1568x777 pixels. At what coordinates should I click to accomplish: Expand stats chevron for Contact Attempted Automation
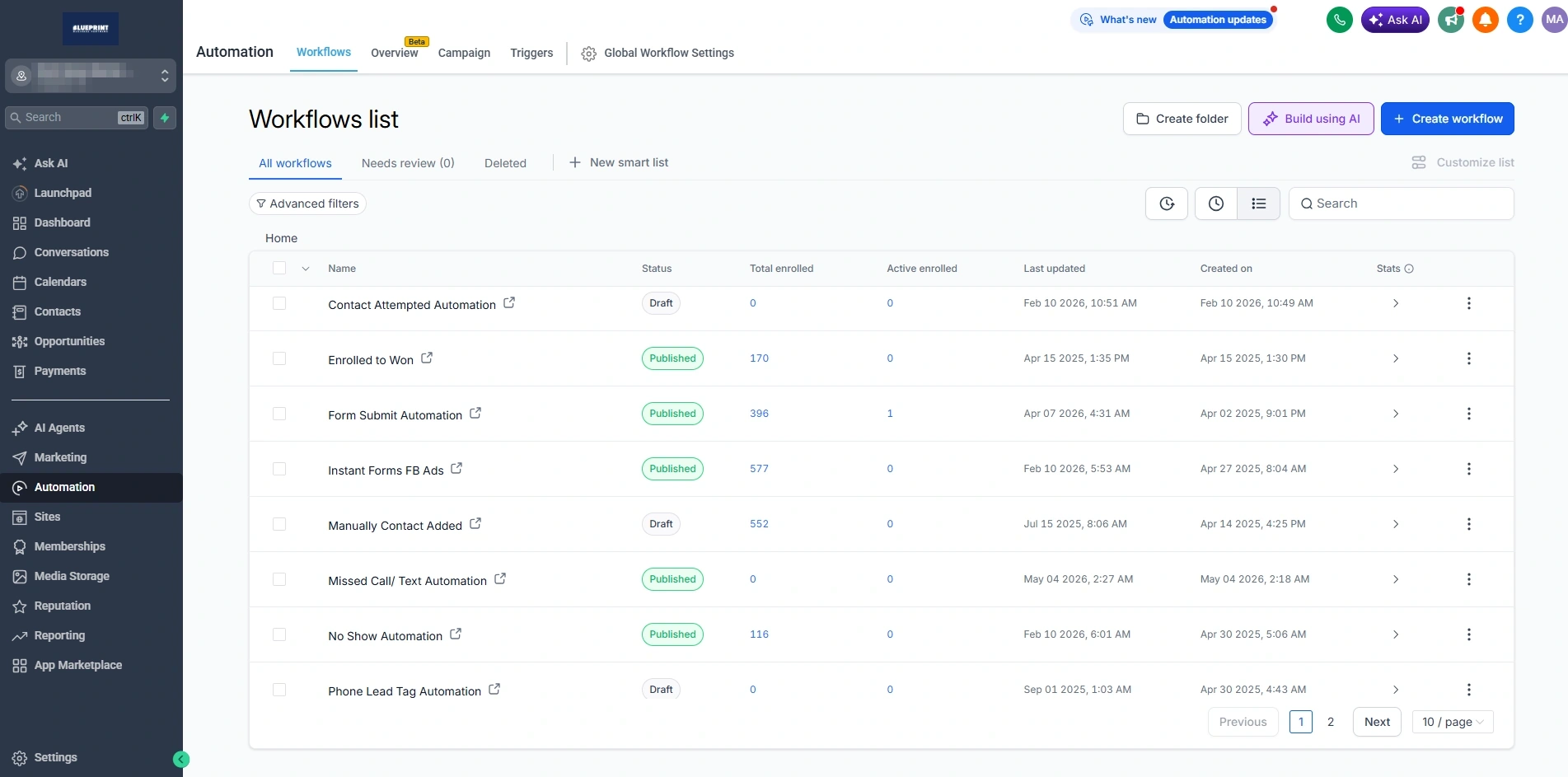click(x=1396, y=303)
